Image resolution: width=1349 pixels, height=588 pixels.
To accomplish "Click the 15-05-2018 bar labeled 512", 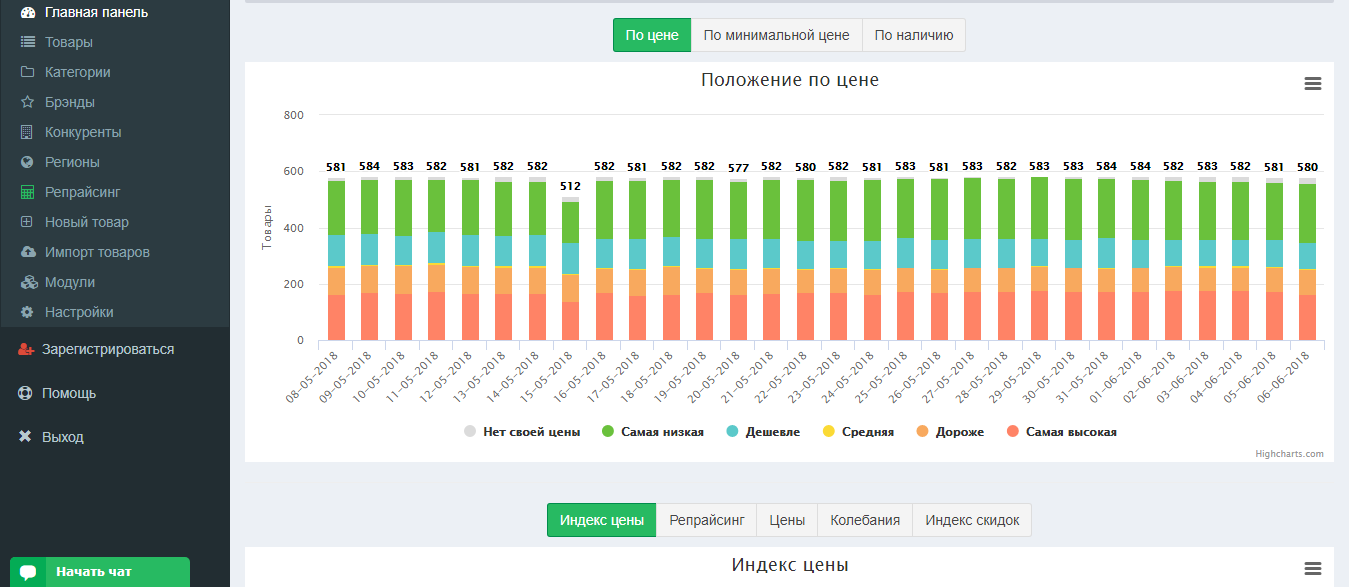I will tap(570, 270).
